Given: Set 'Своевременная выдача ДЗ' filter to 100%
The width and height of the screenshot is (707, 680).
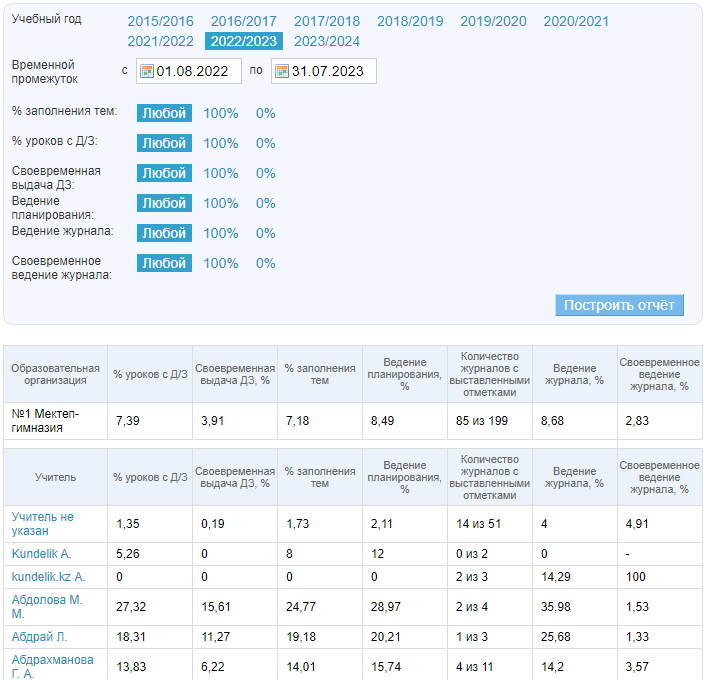Looking at the screenshot, I should tap(221, 173).
